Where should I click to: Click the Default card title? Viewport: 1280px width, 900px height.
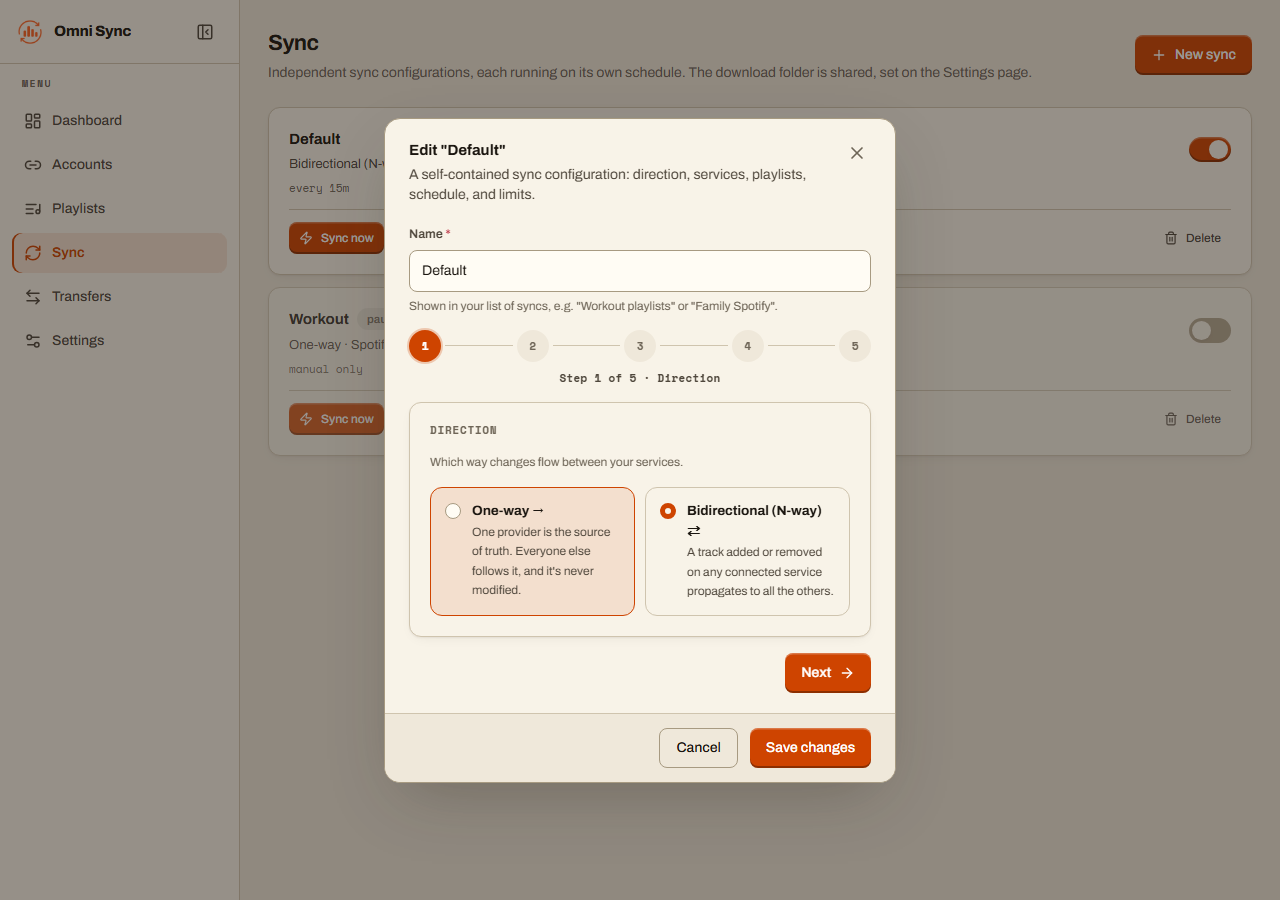(x=315, y=139)
